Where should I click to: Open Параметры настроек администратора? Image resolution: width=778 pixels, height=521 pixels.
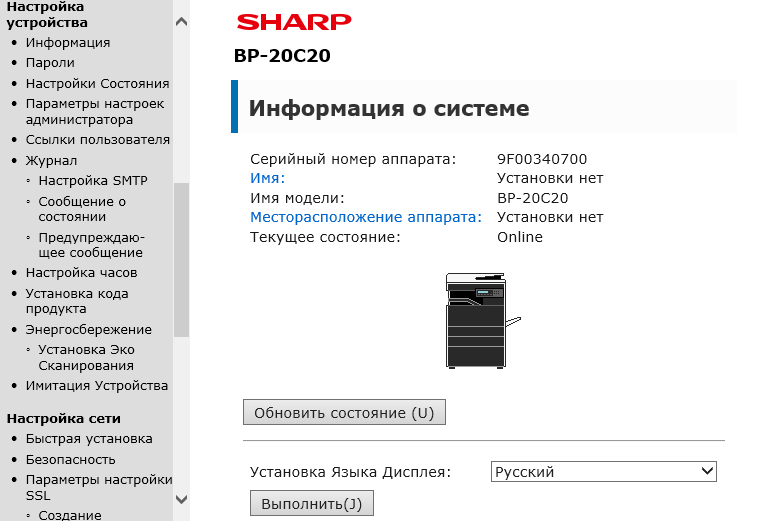[95, 112]
